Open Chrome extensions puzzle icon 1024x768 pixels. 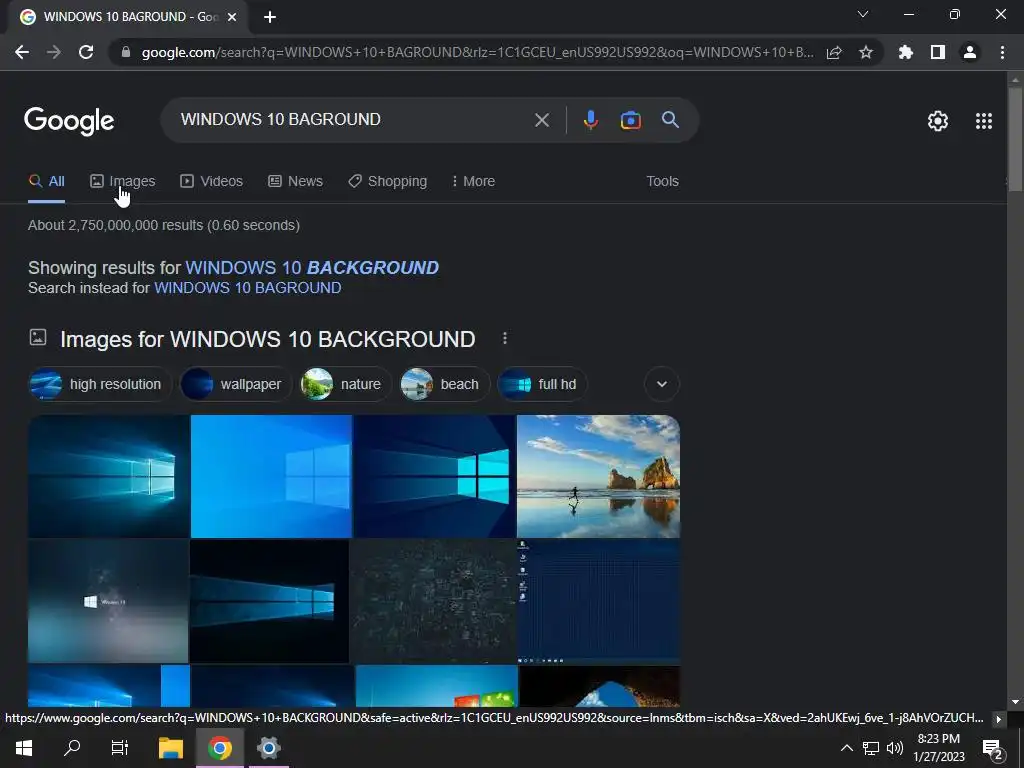[906, 52]
